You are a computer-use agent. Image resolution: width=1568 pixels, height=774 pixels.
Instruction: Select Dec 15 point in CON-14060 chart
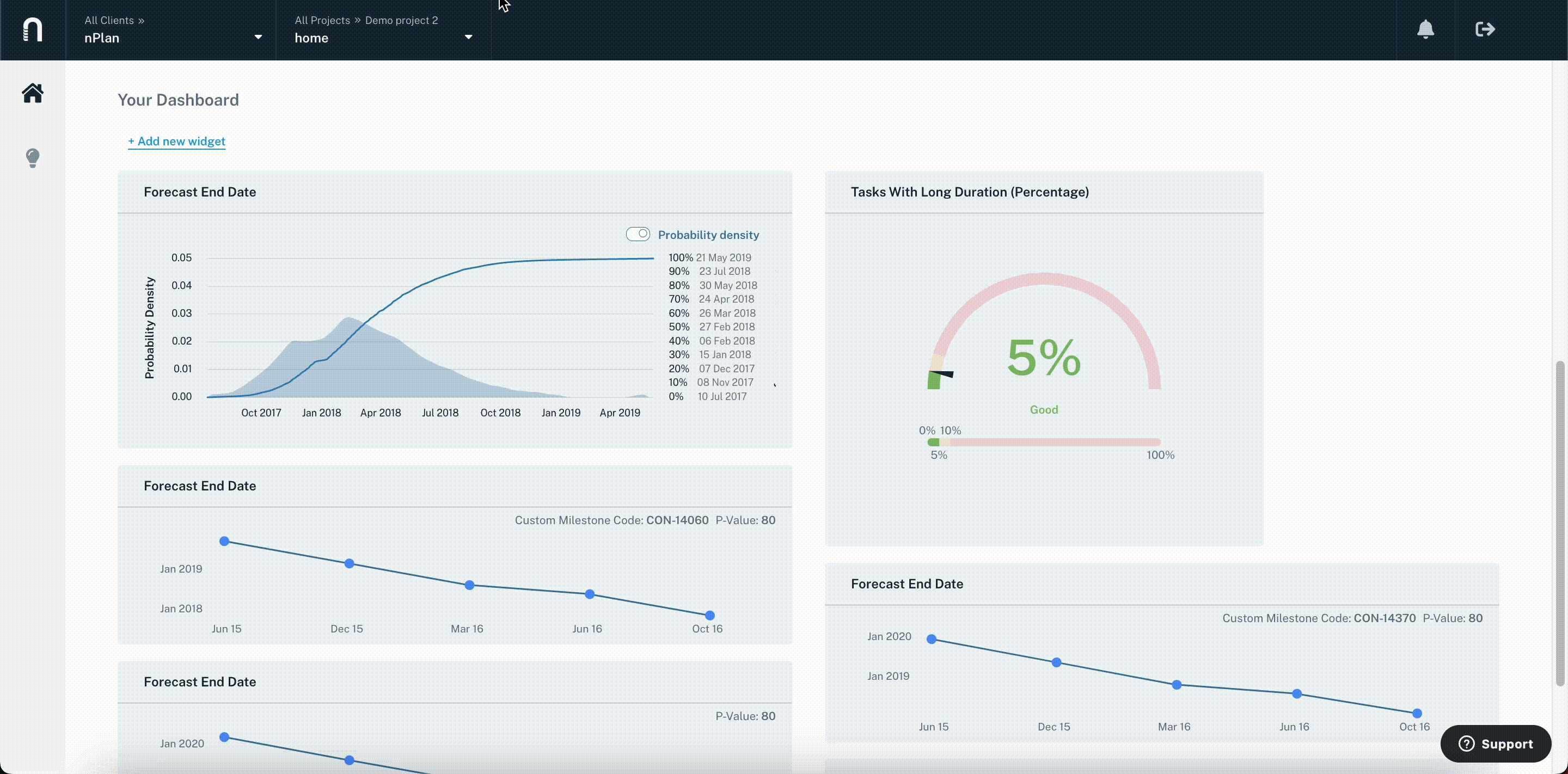coord(350,563)
